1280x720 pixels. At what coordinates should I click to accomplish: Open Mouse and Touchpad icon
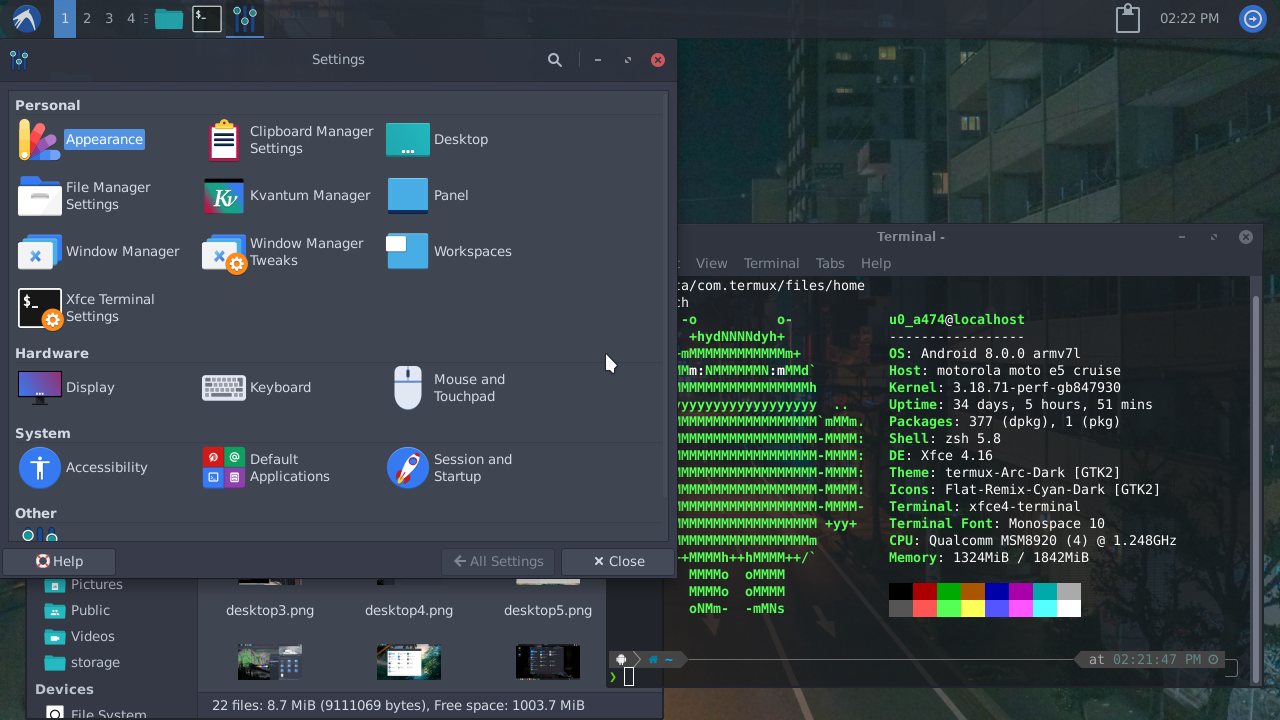point(408,388)
